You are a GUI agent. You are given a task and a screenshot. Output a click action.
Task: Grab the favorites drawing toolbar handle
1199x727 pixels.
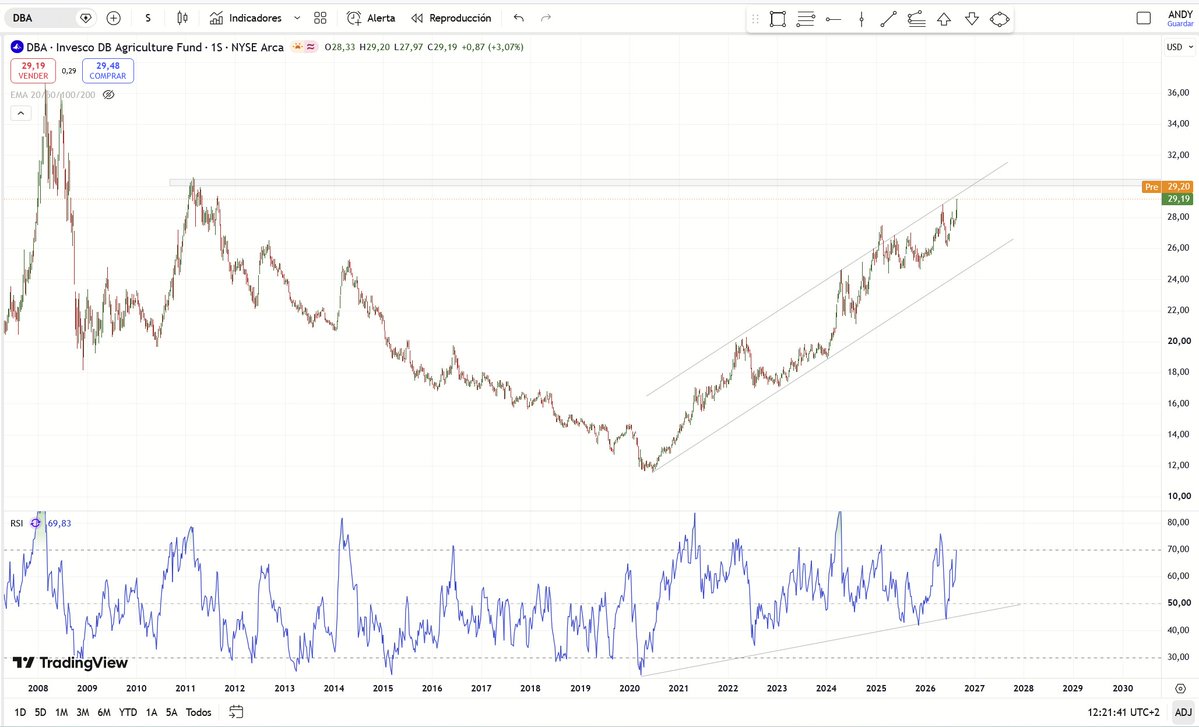(755, 19)
